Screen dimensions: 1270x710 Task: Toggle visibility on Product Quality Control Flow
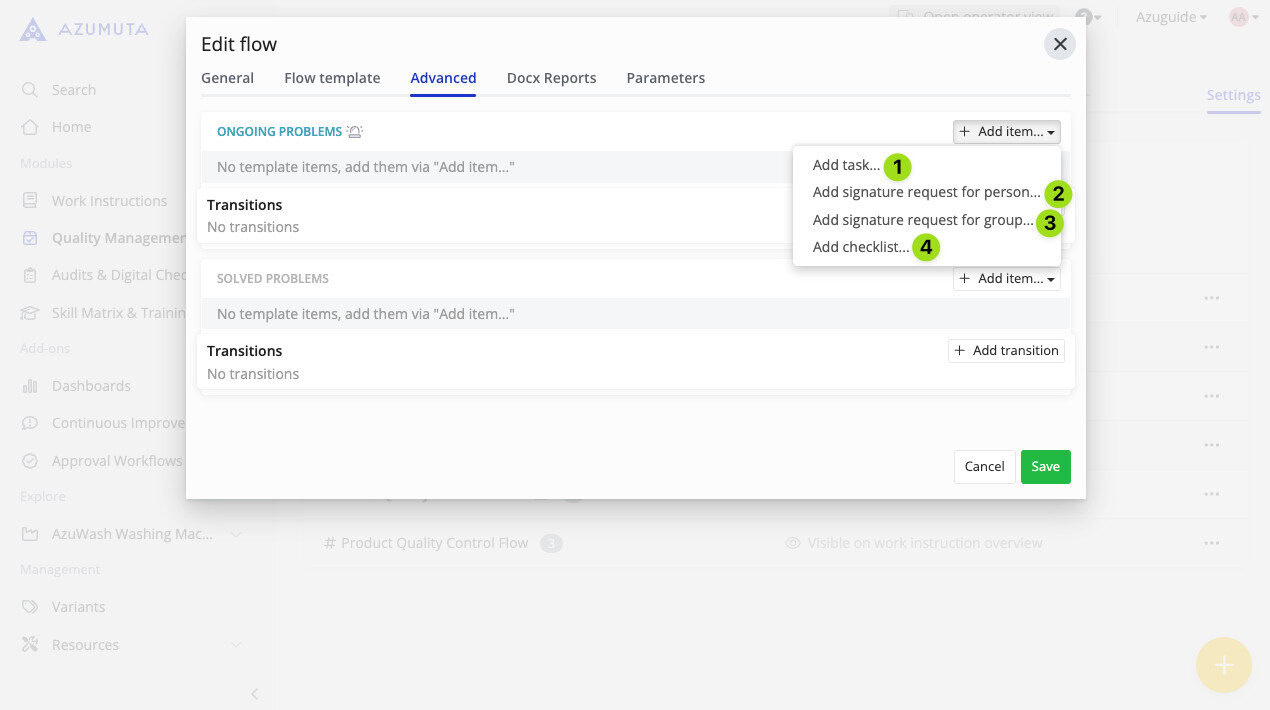point(791,543)
